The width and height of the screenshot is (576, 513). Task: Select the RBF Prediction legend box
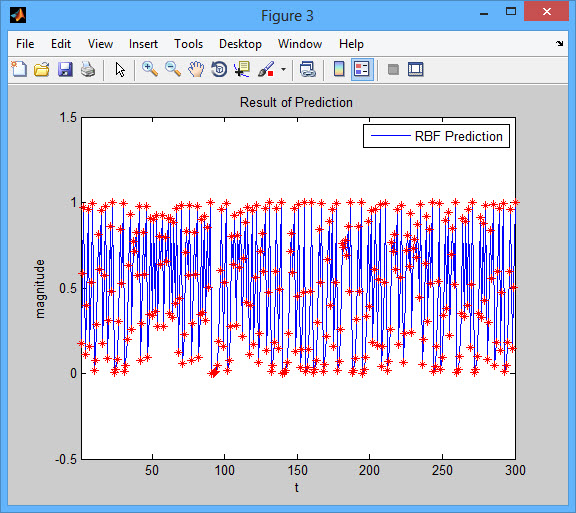(x=436, y=136)
